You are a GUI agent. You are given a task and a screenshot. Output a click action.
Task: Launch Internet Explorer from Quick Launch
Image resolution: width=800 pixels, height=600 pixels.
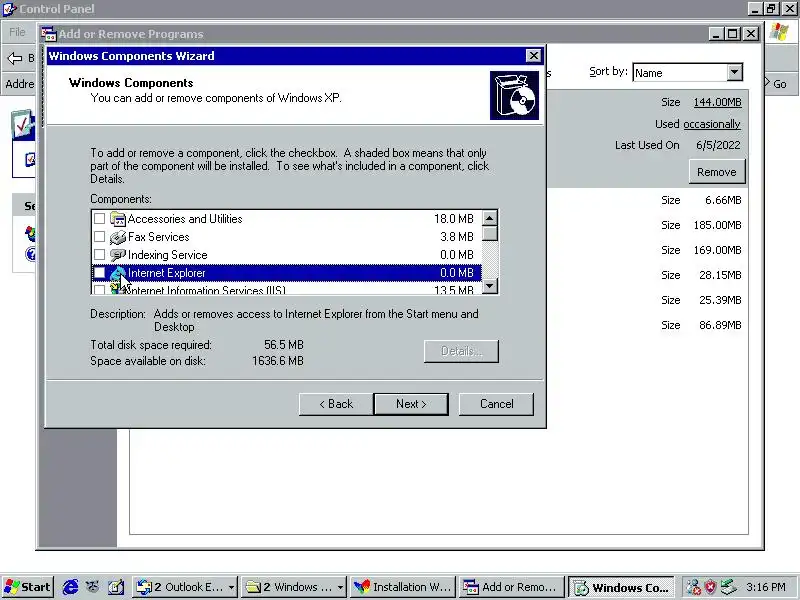click(x=70, y=587)
